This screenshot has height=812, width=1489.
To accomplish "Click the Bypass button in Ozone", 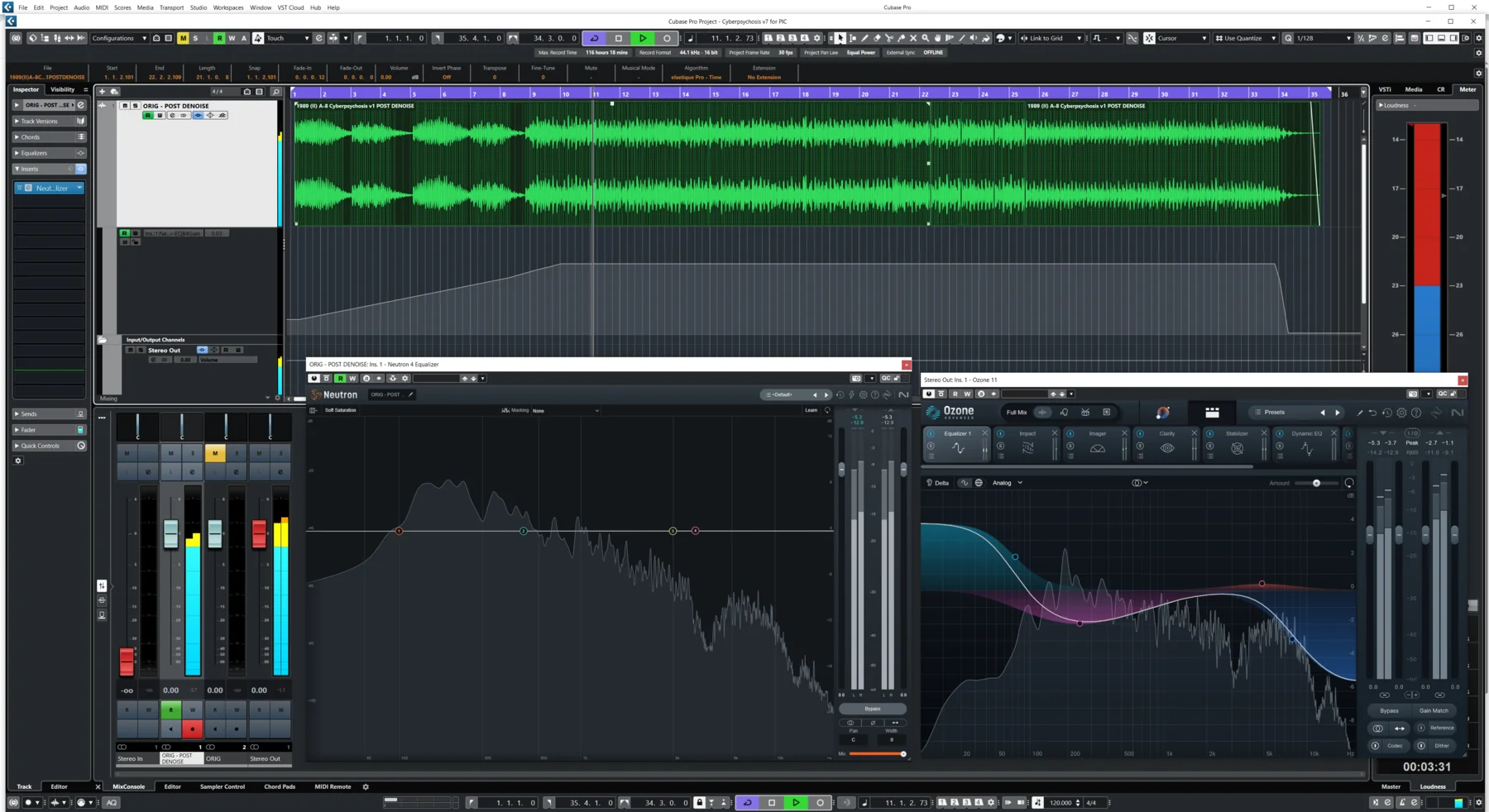I will click(1389, 710).
